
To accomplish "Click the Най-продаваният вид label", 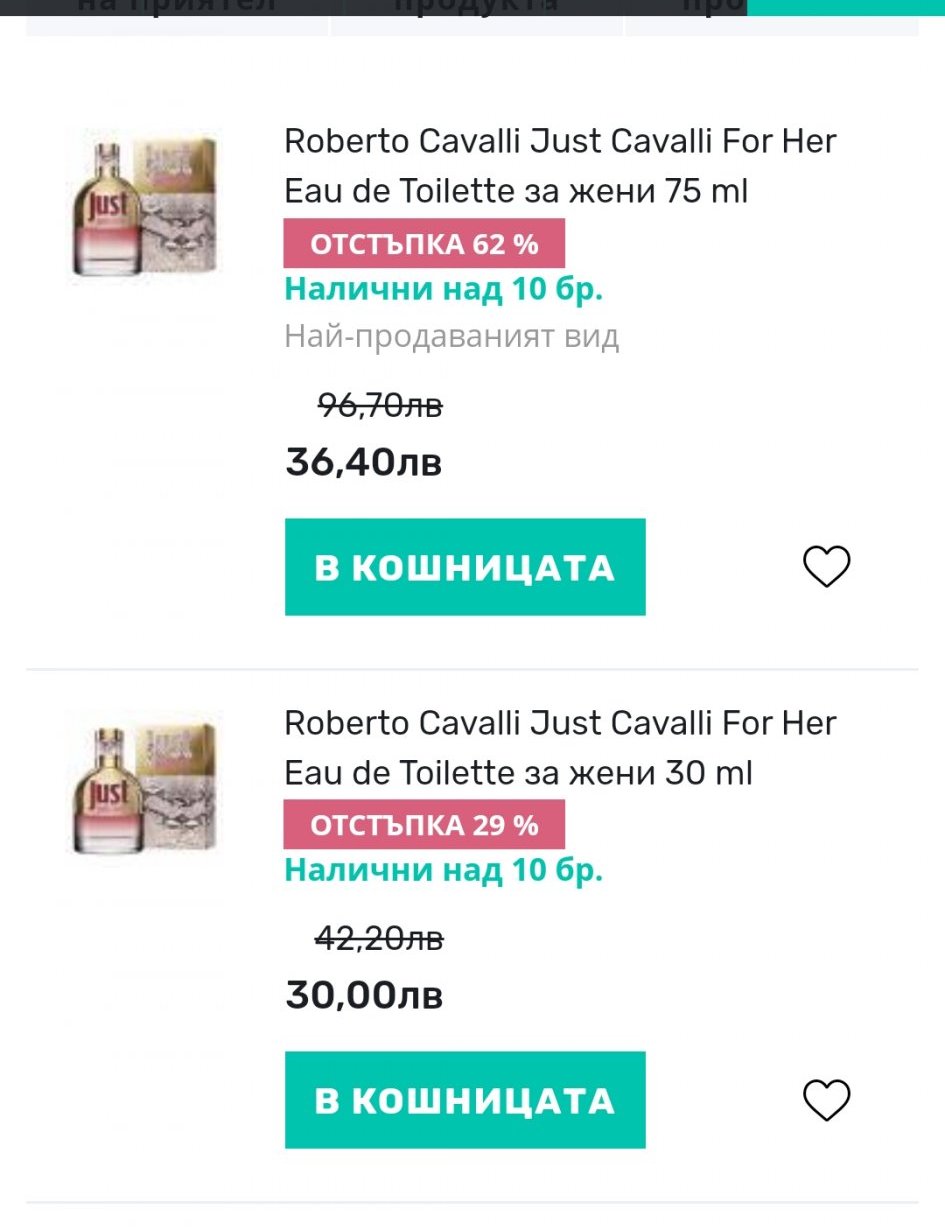I will (x=451, y=336).
